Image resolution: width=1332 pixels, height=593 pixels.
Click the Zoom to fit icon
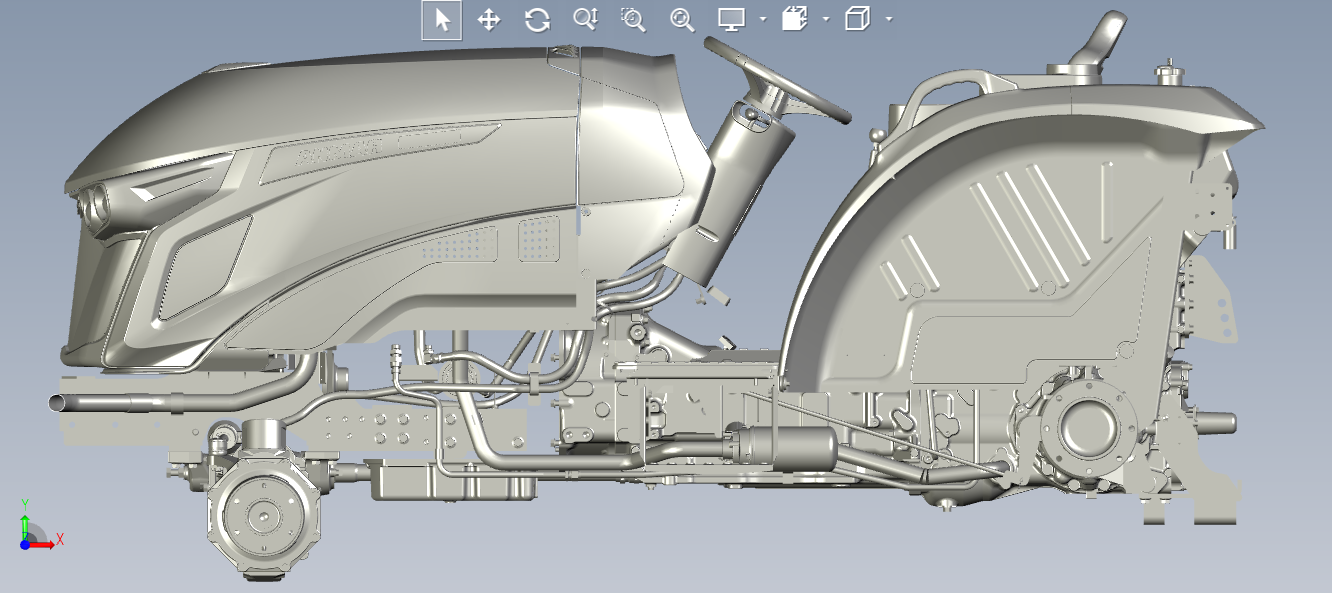point(682,20)
